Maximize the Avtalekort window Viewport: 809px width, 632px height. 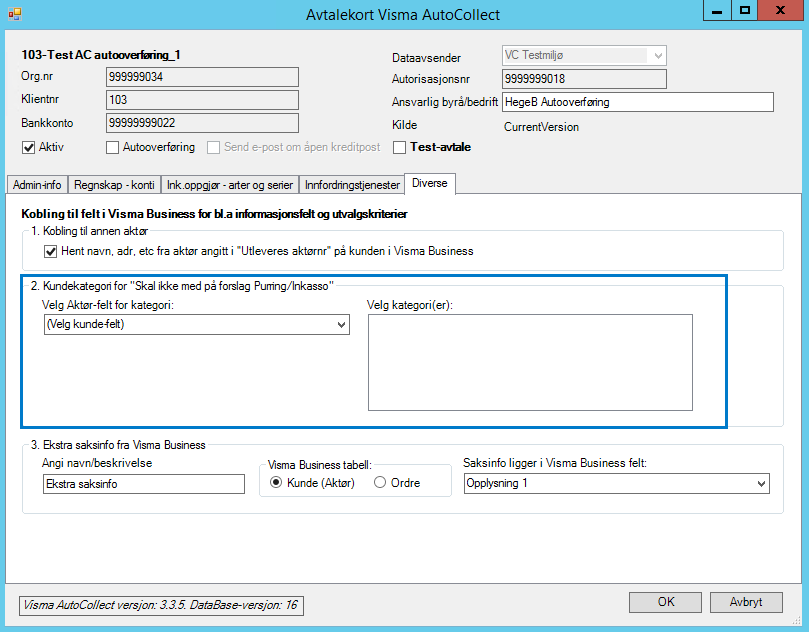click(x=745, y=10)
